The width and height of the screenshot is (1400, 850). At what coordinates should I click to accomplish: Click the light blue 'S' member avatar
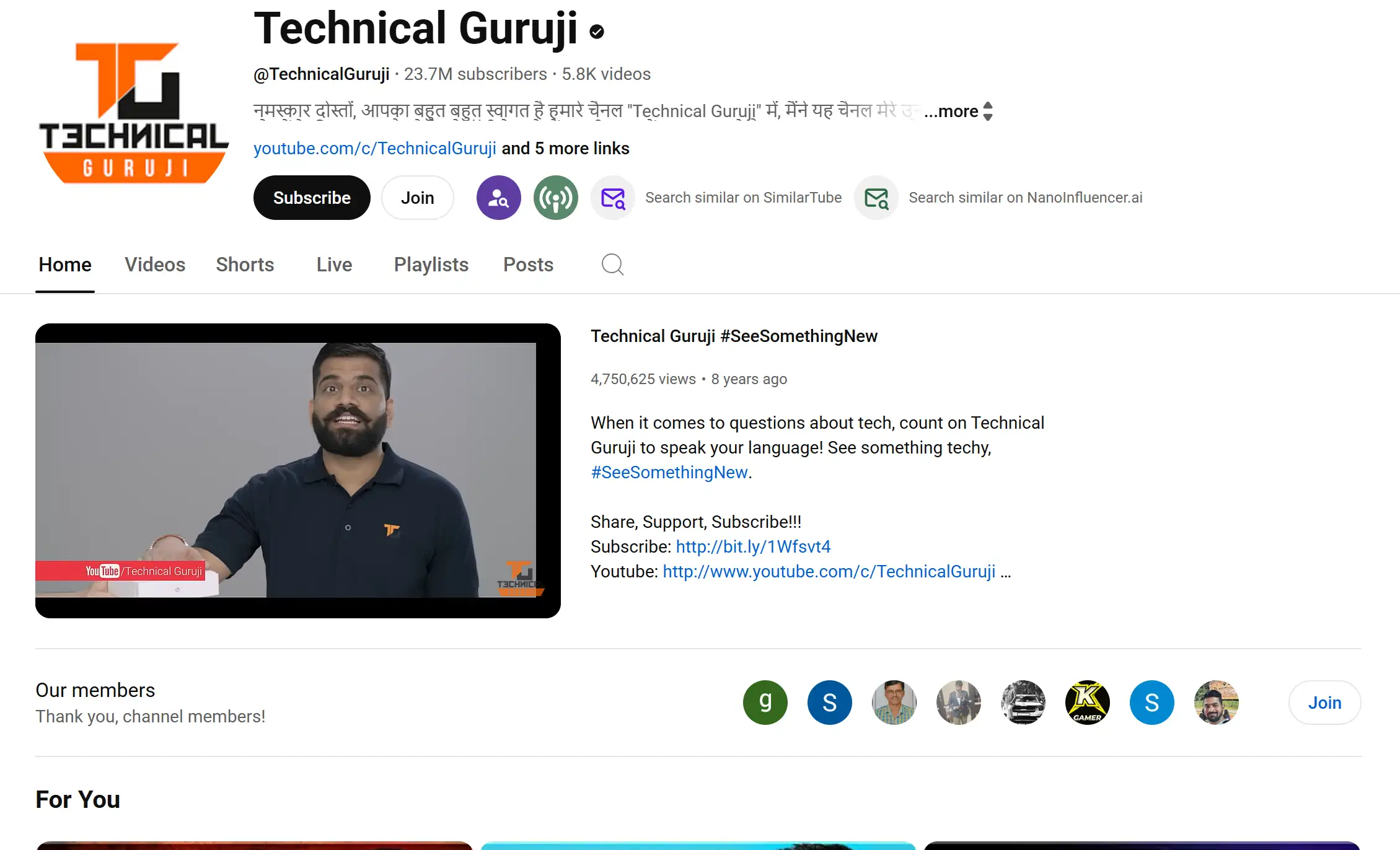pos(1152,703)
